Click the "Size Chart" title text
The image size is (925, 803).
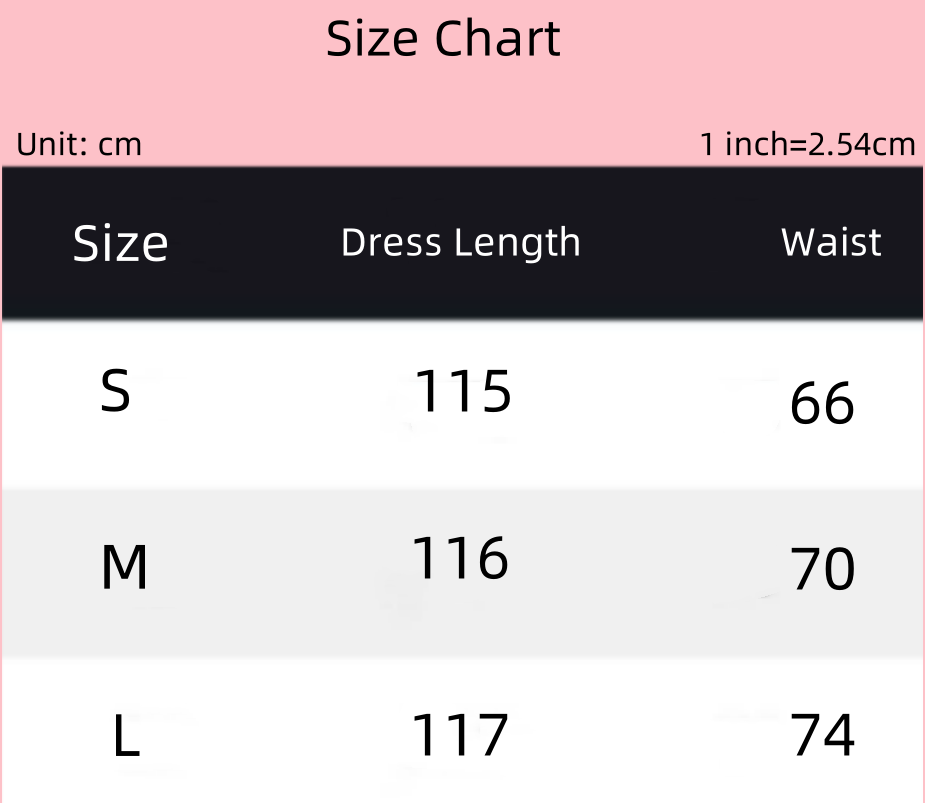point(443,40)
